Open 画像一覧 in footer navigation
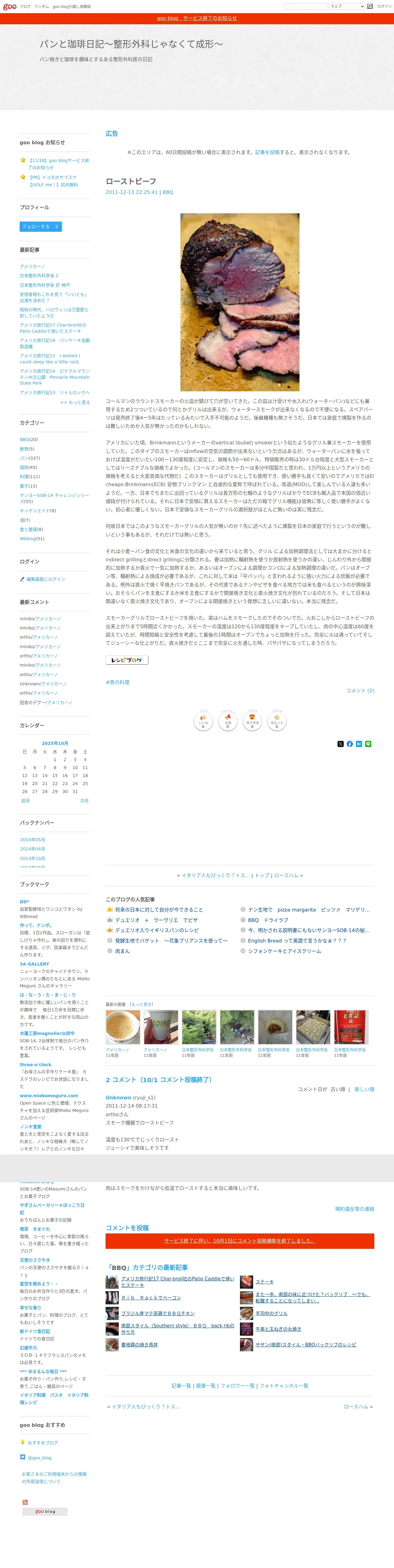The height and width of the screenshot is (1568, 394). tap(205, 1386)
